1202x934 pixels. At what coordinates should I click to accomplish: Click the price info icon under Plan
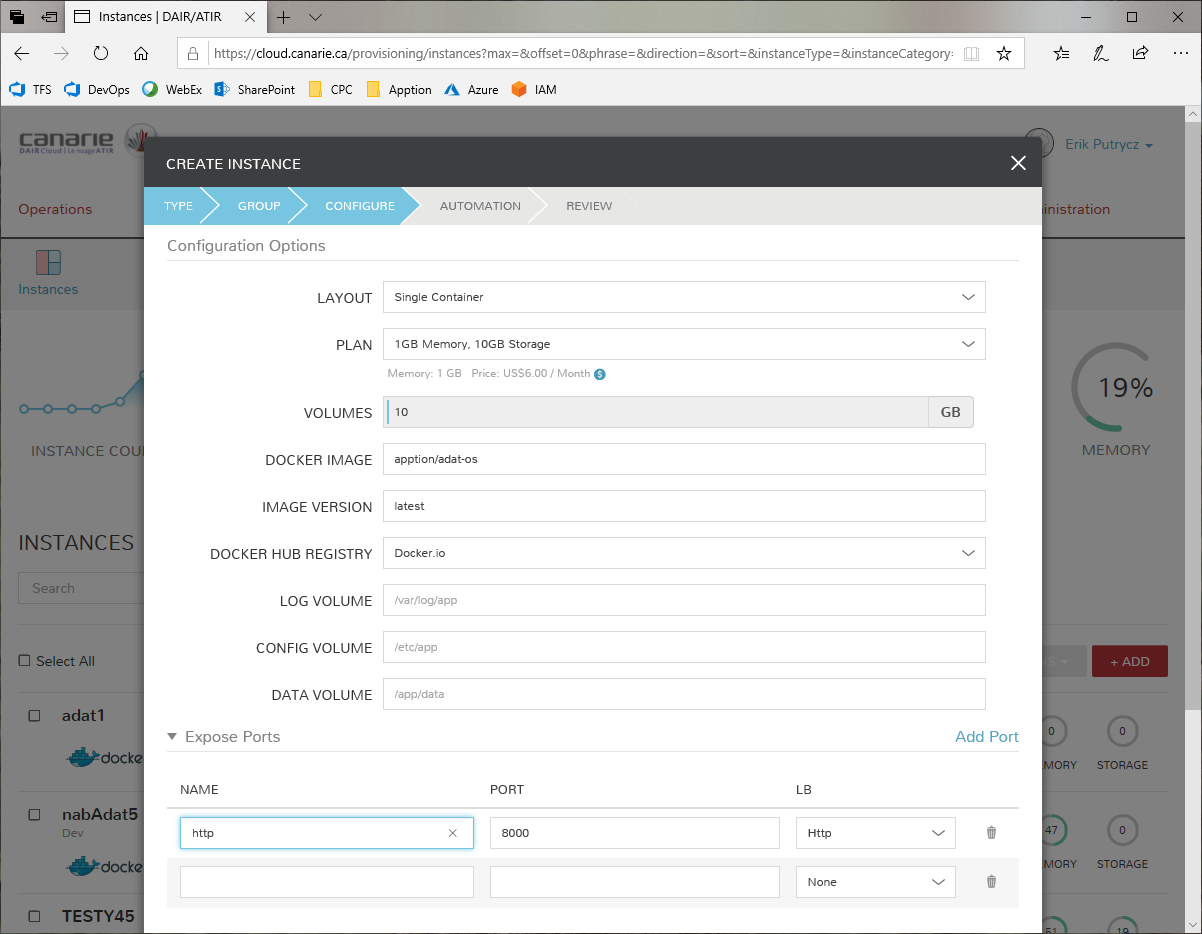pos(600,374)
